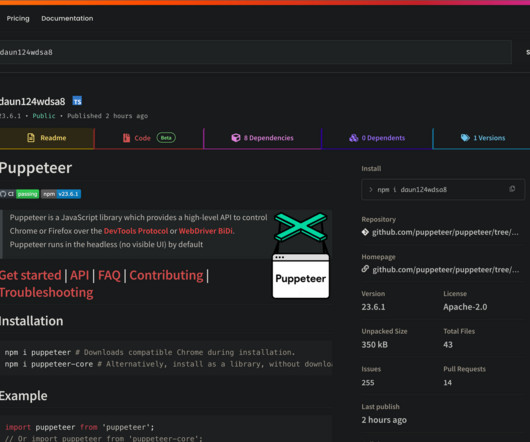
Task: Click the License value Apache-2.0
Action: click(x=465, y=307)
